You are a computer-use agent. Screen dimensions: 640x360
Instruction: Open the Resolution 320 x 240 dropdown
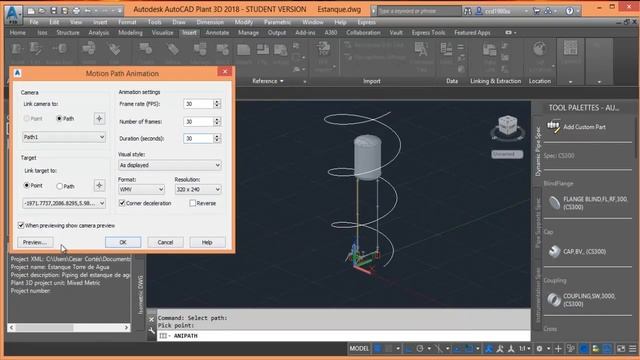[198, 189]
